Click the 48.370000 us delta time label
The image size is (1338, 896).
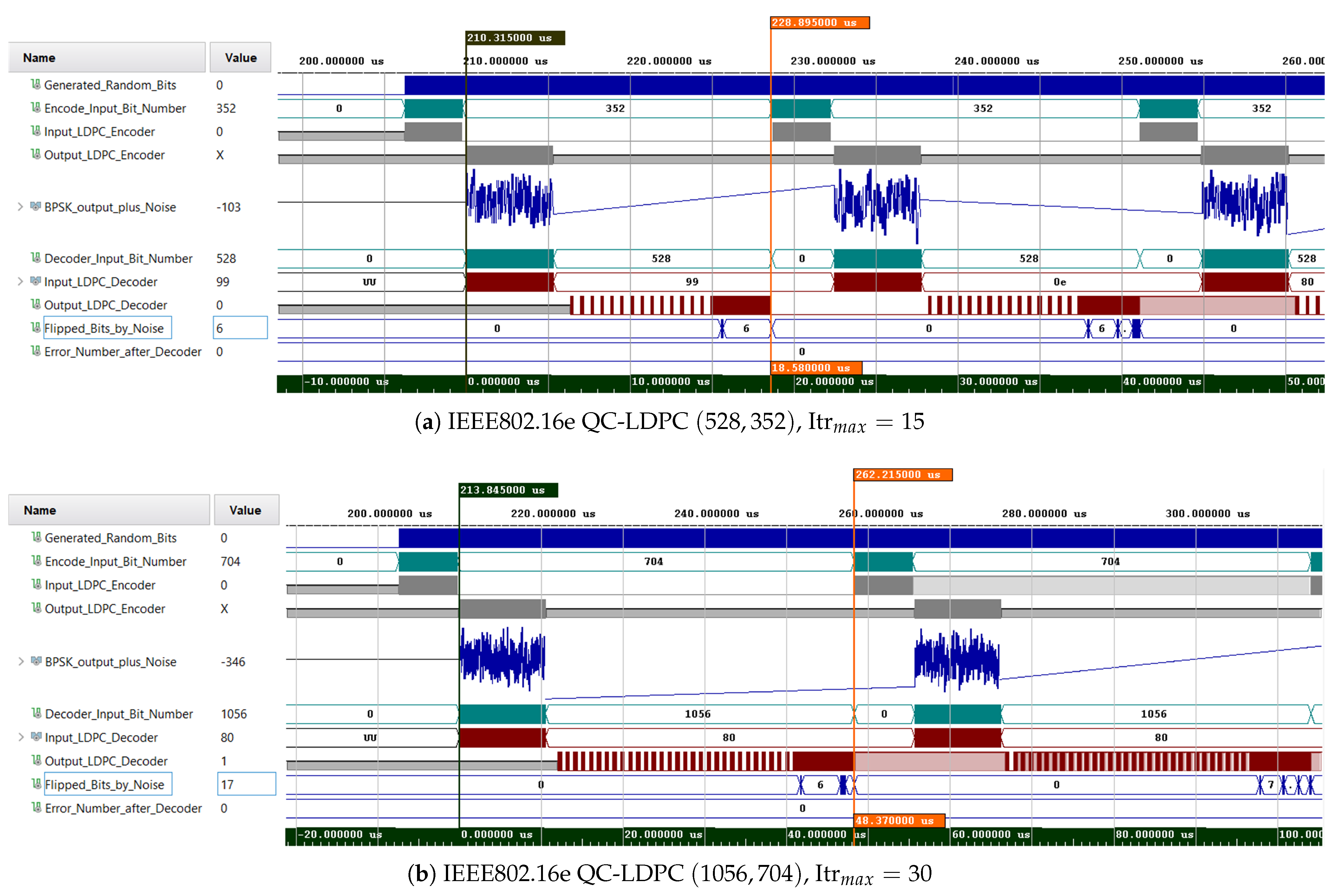(899, 821)
